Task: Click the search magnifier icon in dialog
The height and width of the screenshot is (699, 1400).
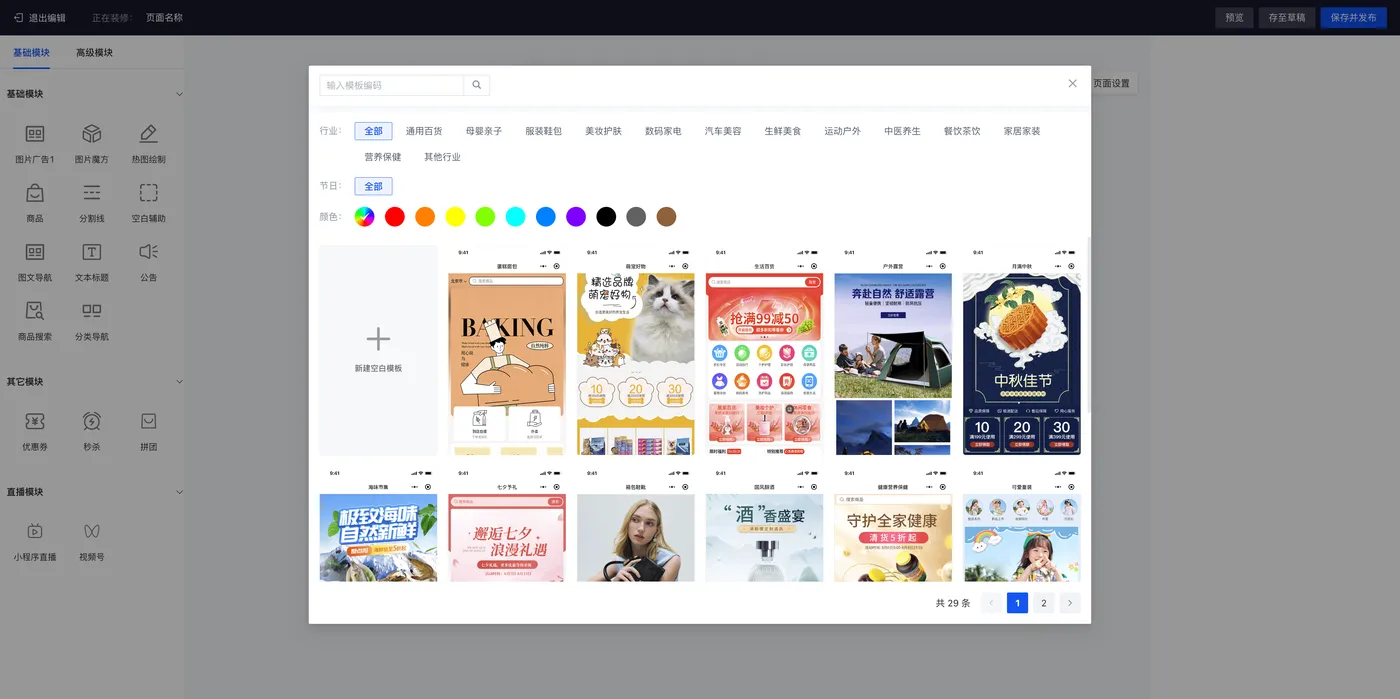Action: [477, 85]
